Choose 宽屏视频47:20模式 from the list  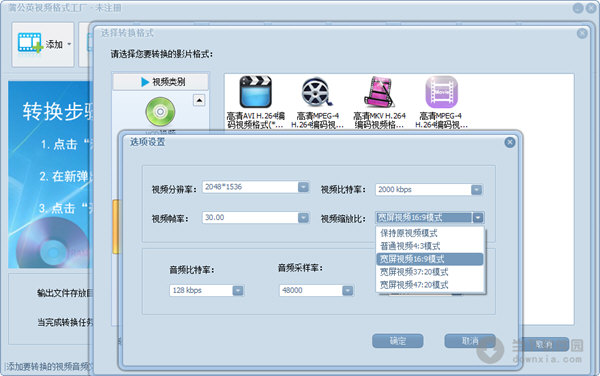tap(429, 285)
